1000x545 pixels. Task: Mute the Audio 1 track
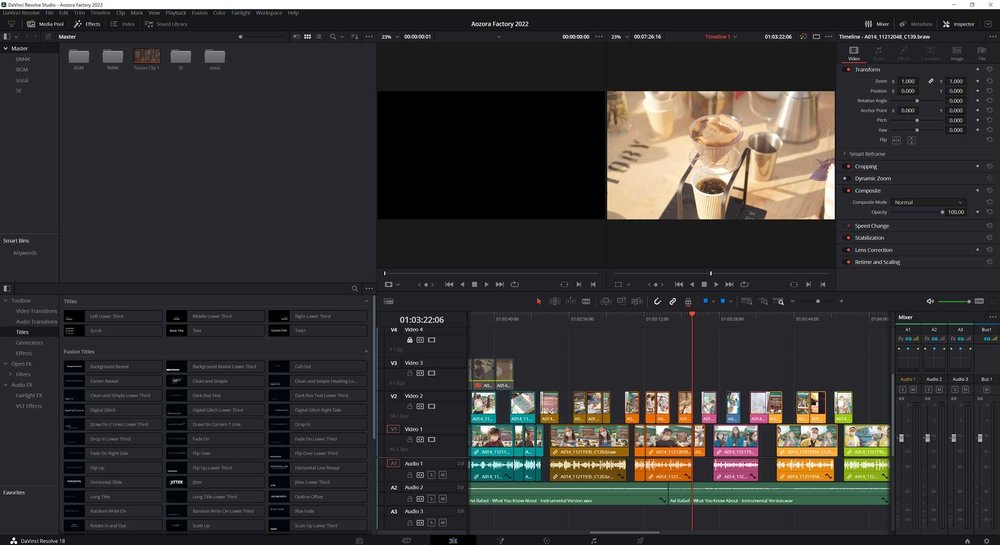[442, 477]
